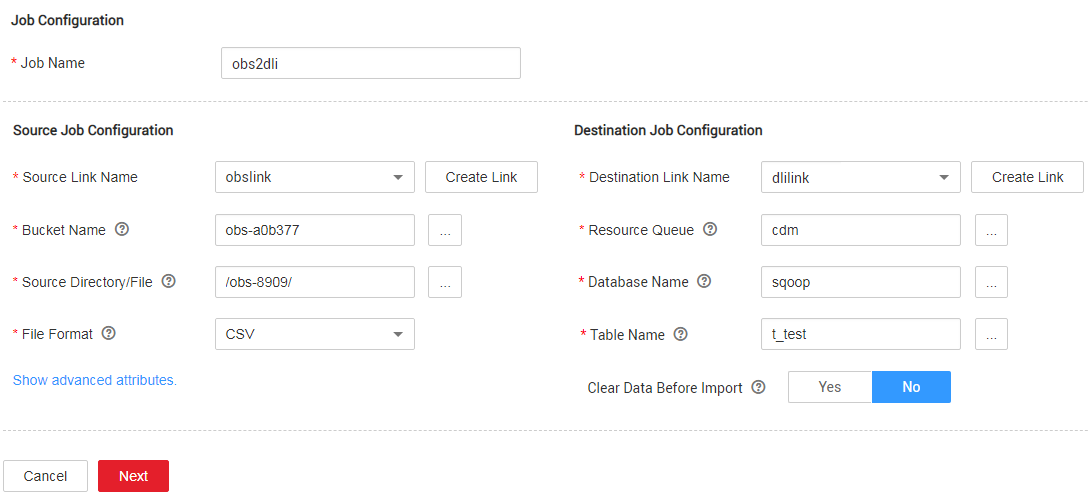Select Yes for Clear Data Before Import
Screen dimensions: 1088x495
point(830,387)
